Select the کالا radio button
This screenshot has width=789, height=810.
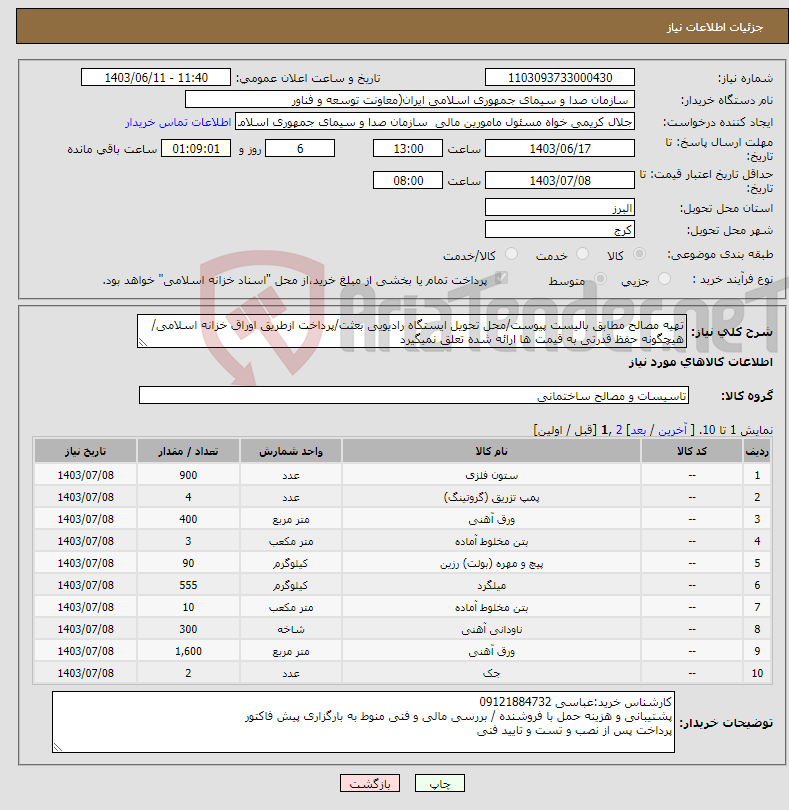click(x=639, y=254)
